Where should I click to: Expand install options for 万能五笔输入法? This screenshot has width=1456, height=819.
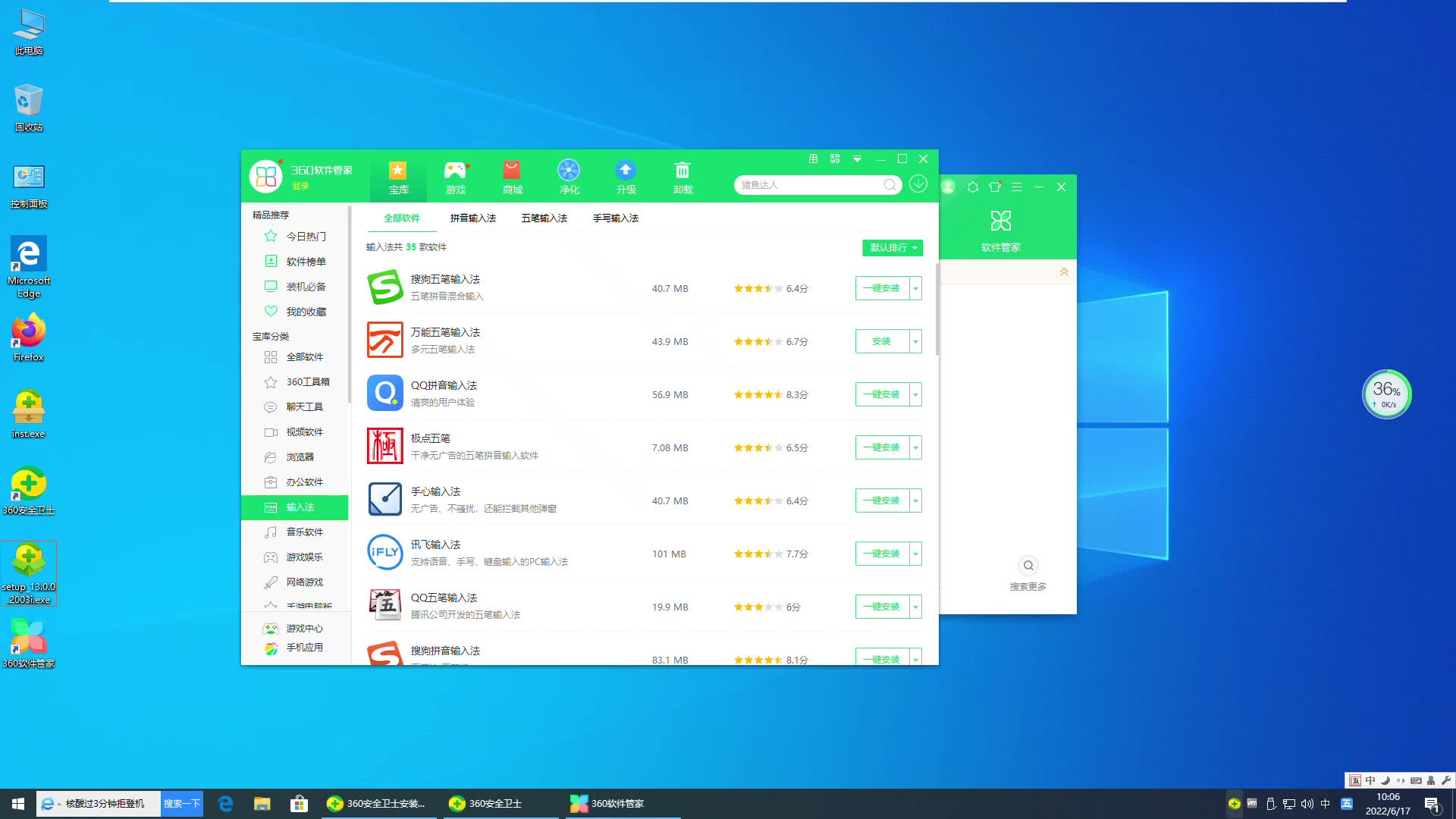click(x=915, y=341)
